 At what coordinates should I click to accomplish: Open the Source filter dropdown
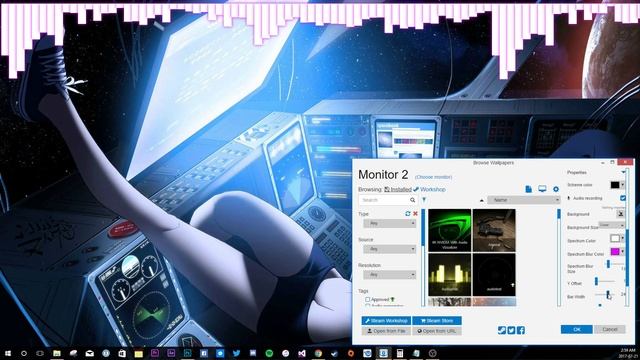(x=389, y=249)
